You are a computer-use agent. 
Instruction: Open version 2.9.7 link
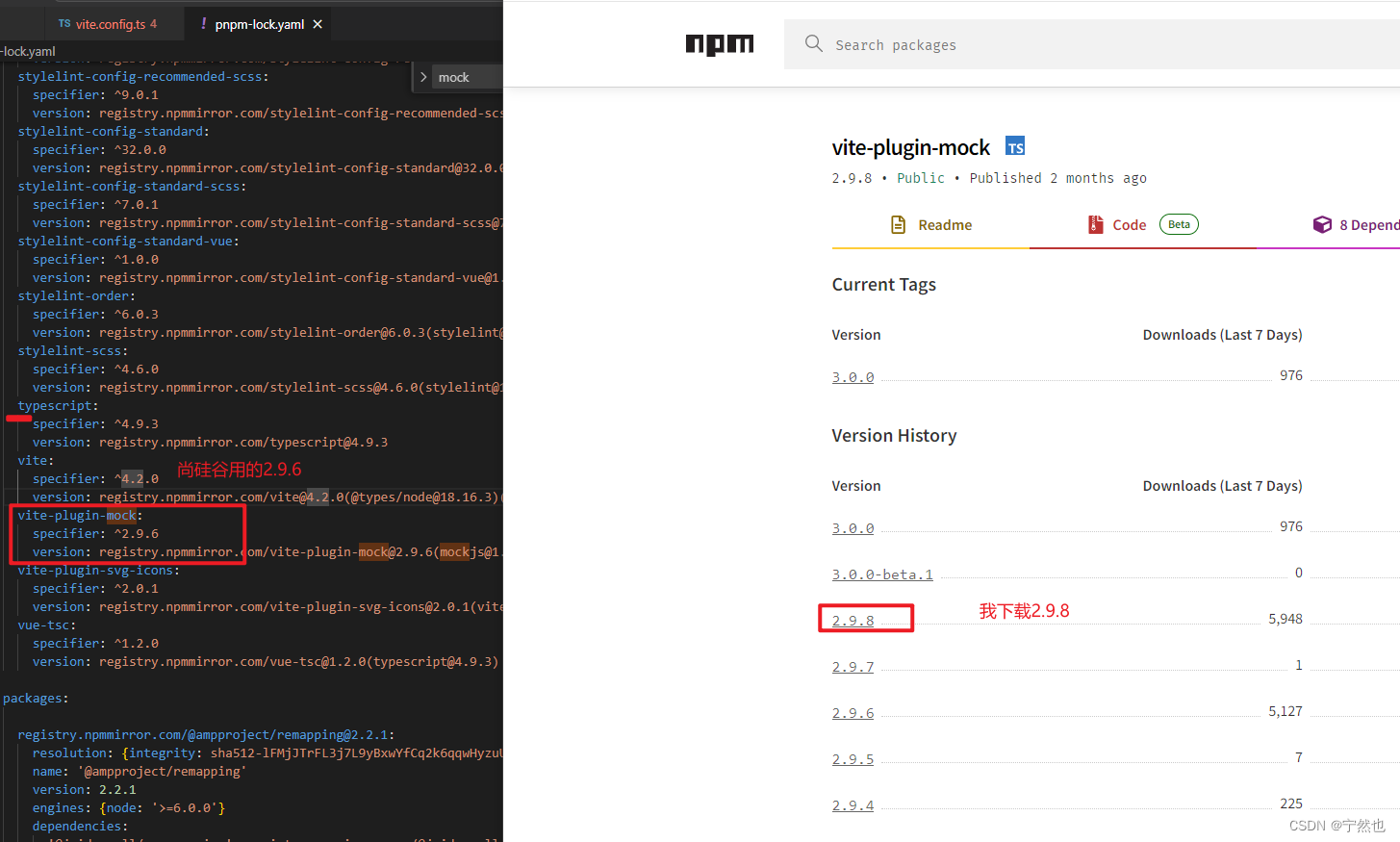853,667
